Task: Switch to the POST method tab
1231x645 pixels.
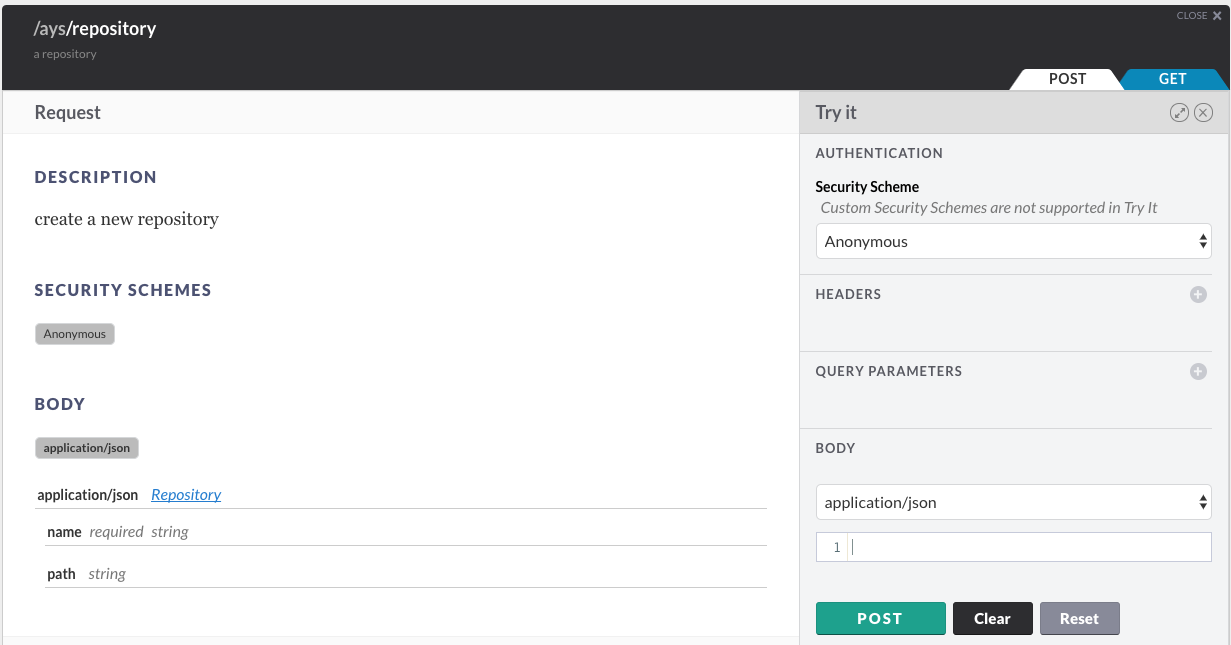Action: 1067,79
